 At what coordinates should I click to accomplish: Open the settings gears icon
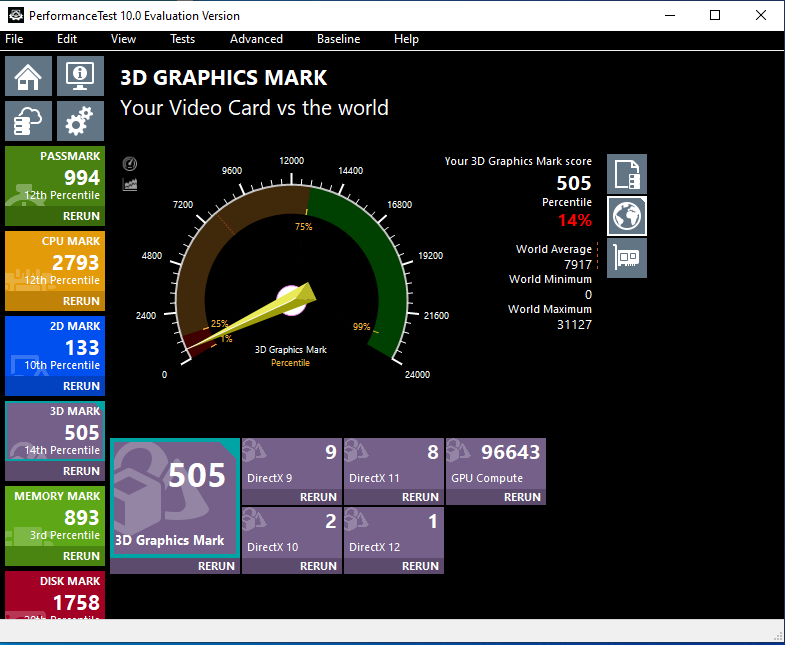coord(80,121)
